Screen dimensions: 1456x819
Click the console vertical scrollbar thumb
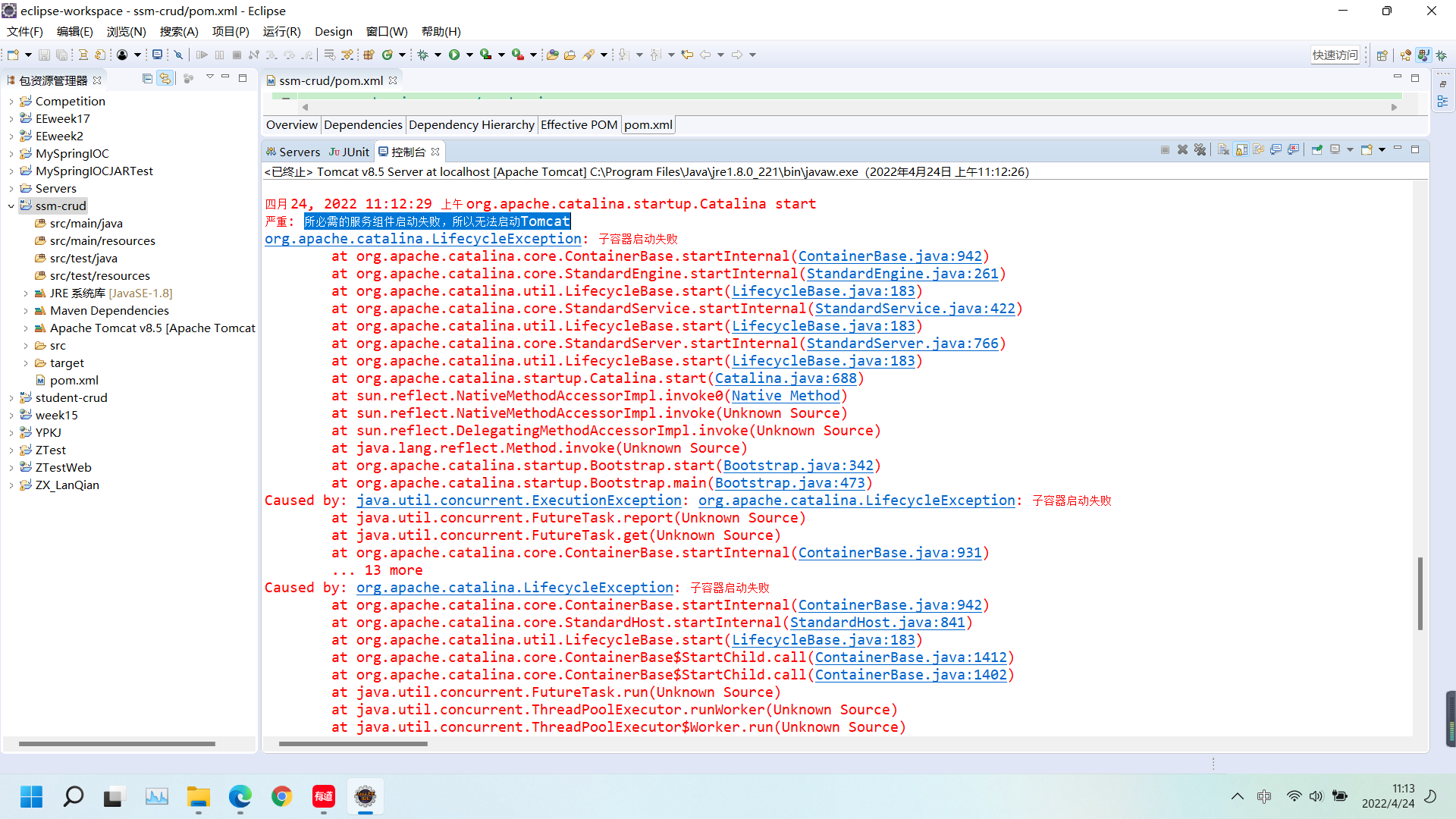click(1420, 593)
